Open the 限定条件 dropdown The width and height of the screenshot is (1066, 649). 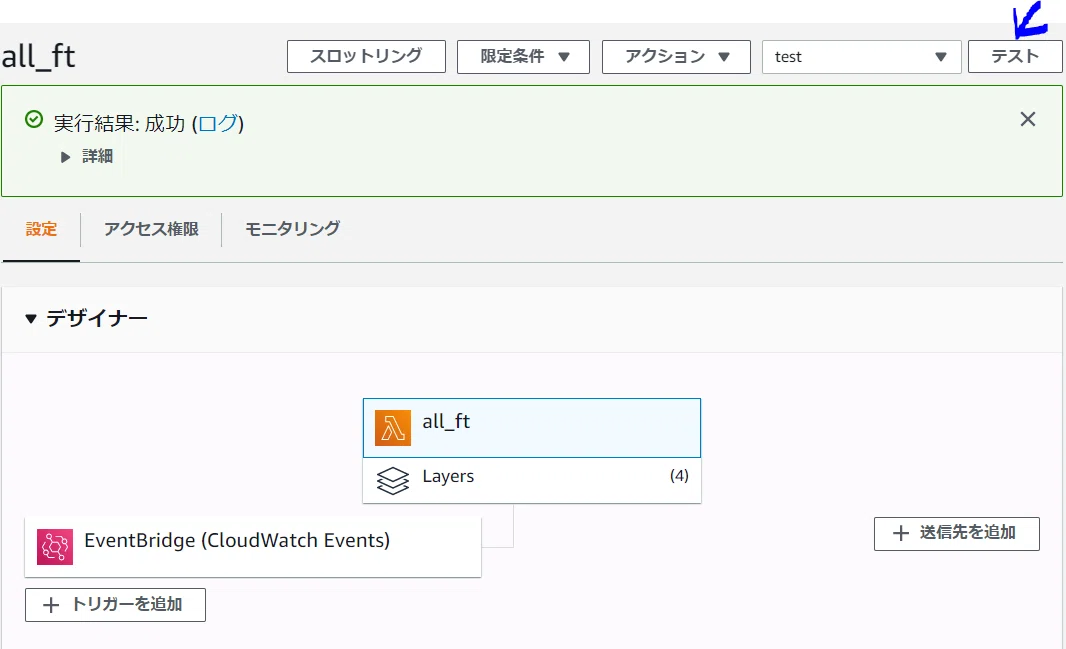click(x=523, y=57)
